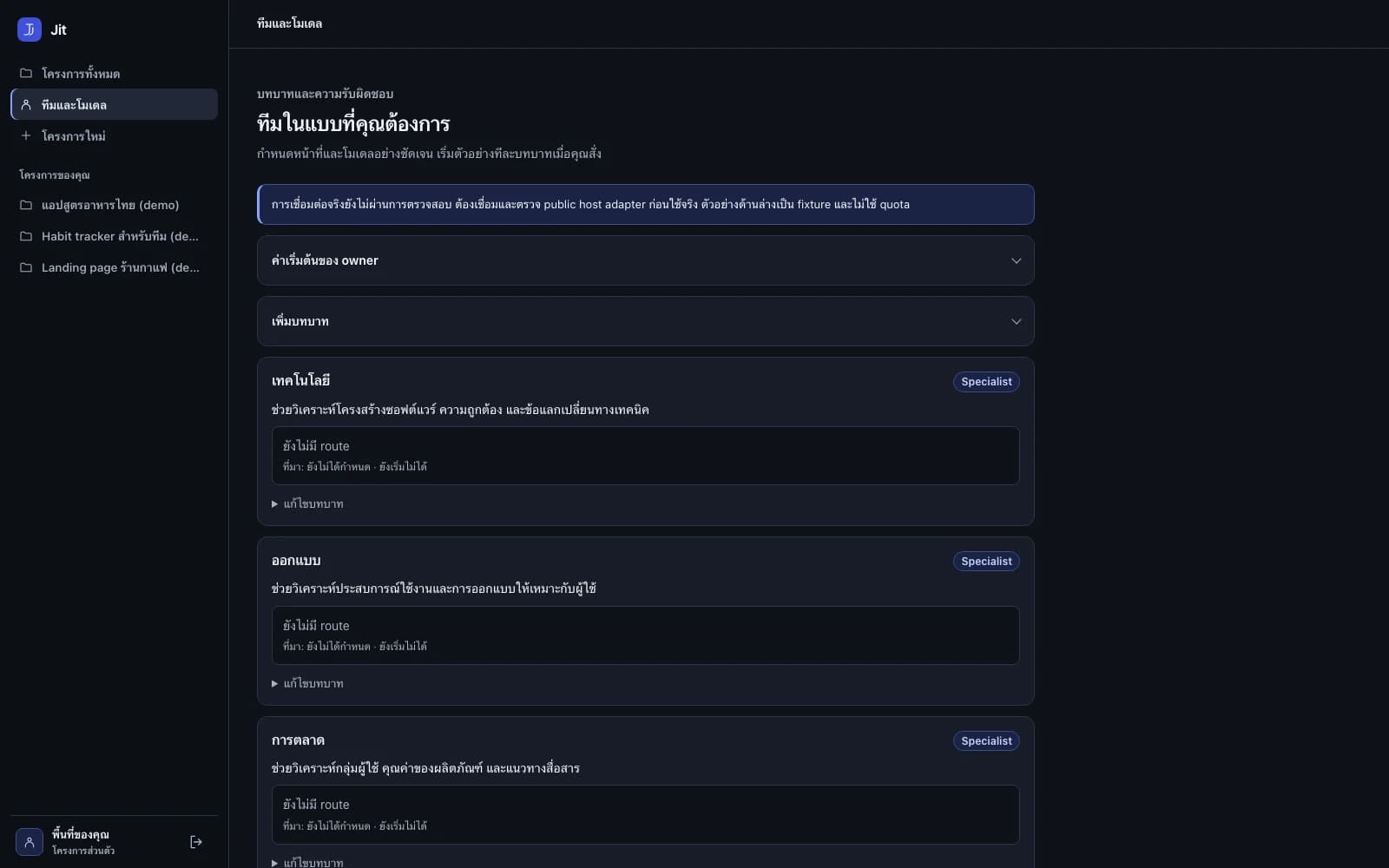Click the person icon beside ทีมและโมเดล
The image size is (1389, 868).
pyautogui.click(x=26, y=104)
